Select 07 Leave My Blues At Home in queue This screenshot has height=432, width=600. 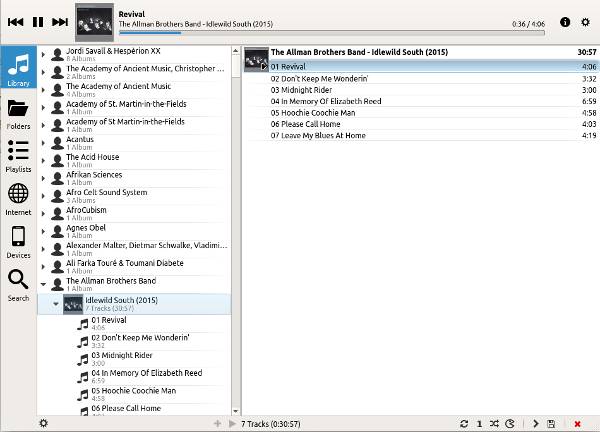(x=421, y=135)
